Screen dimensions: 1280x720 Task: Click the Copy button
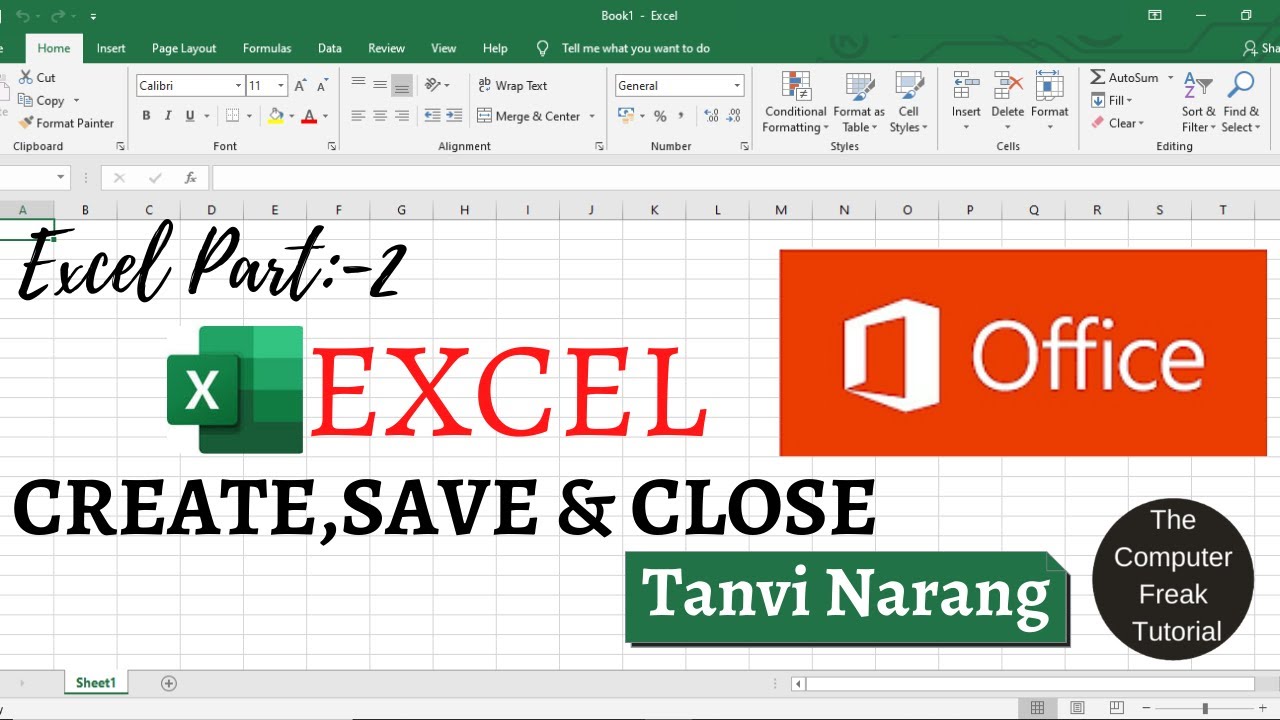(42, 100)
